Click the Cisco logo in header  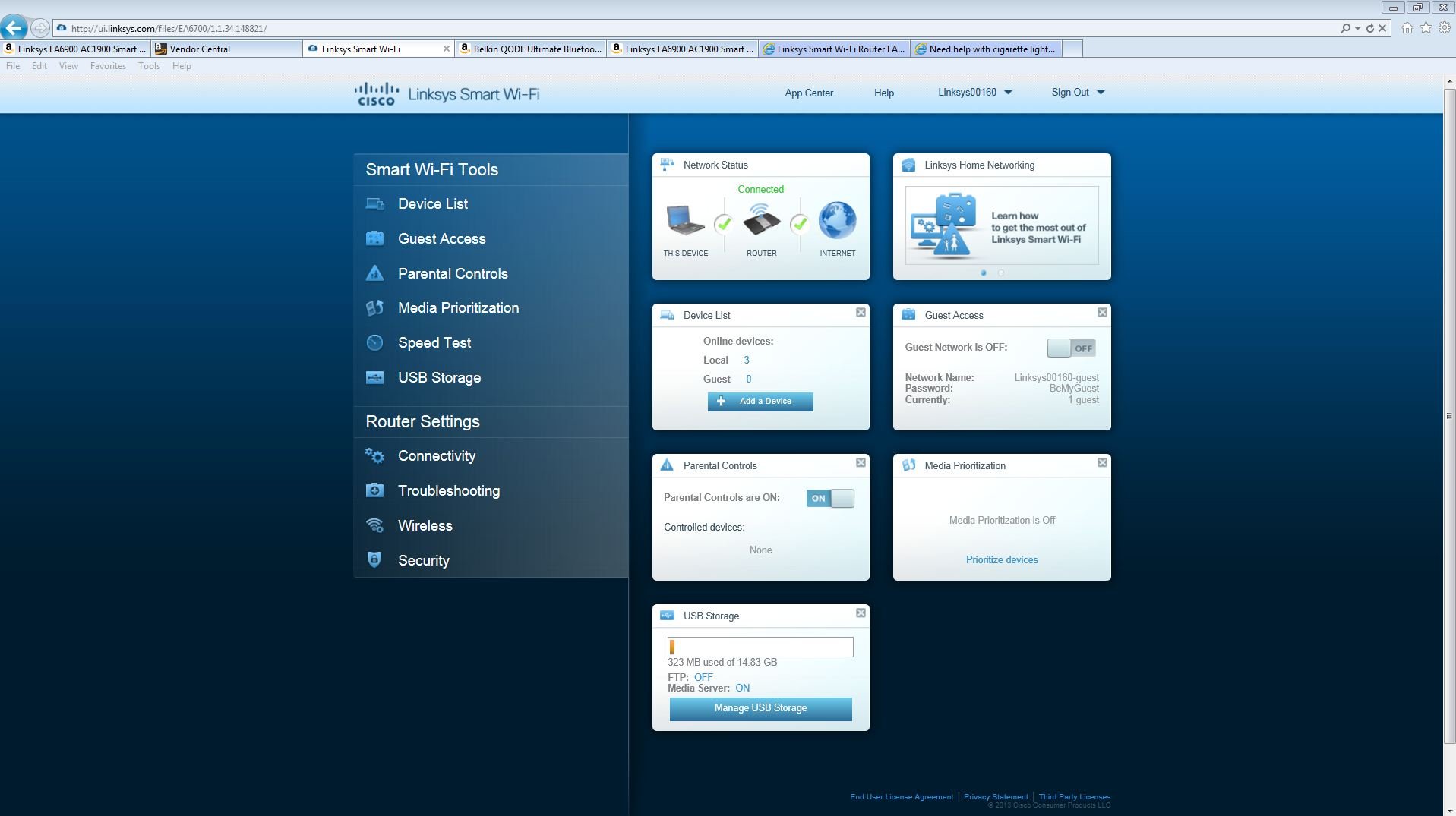pyautogui.click(x=376, y=94)
